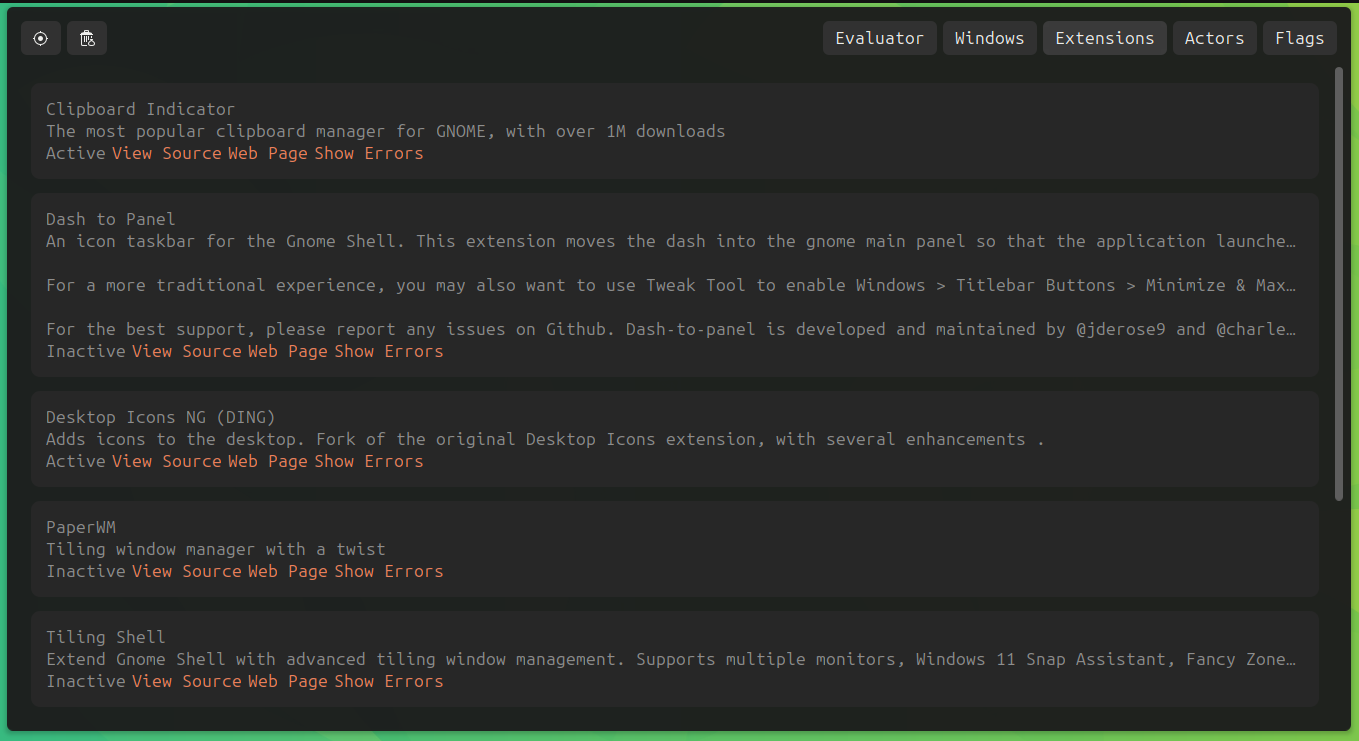Viewport: 1359px width, 741px height.
Task: Open the PaperWM Web Page link
Action: pyautogui.click(x=288, y=571)
